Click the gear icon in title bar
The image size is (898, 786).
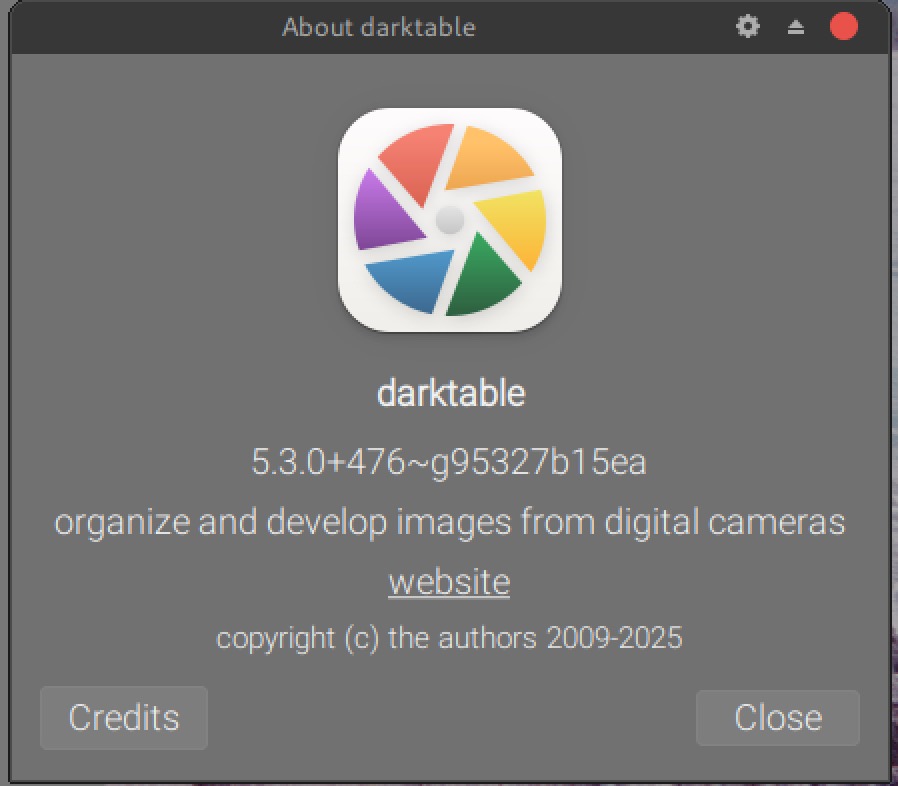pos(748,26)
